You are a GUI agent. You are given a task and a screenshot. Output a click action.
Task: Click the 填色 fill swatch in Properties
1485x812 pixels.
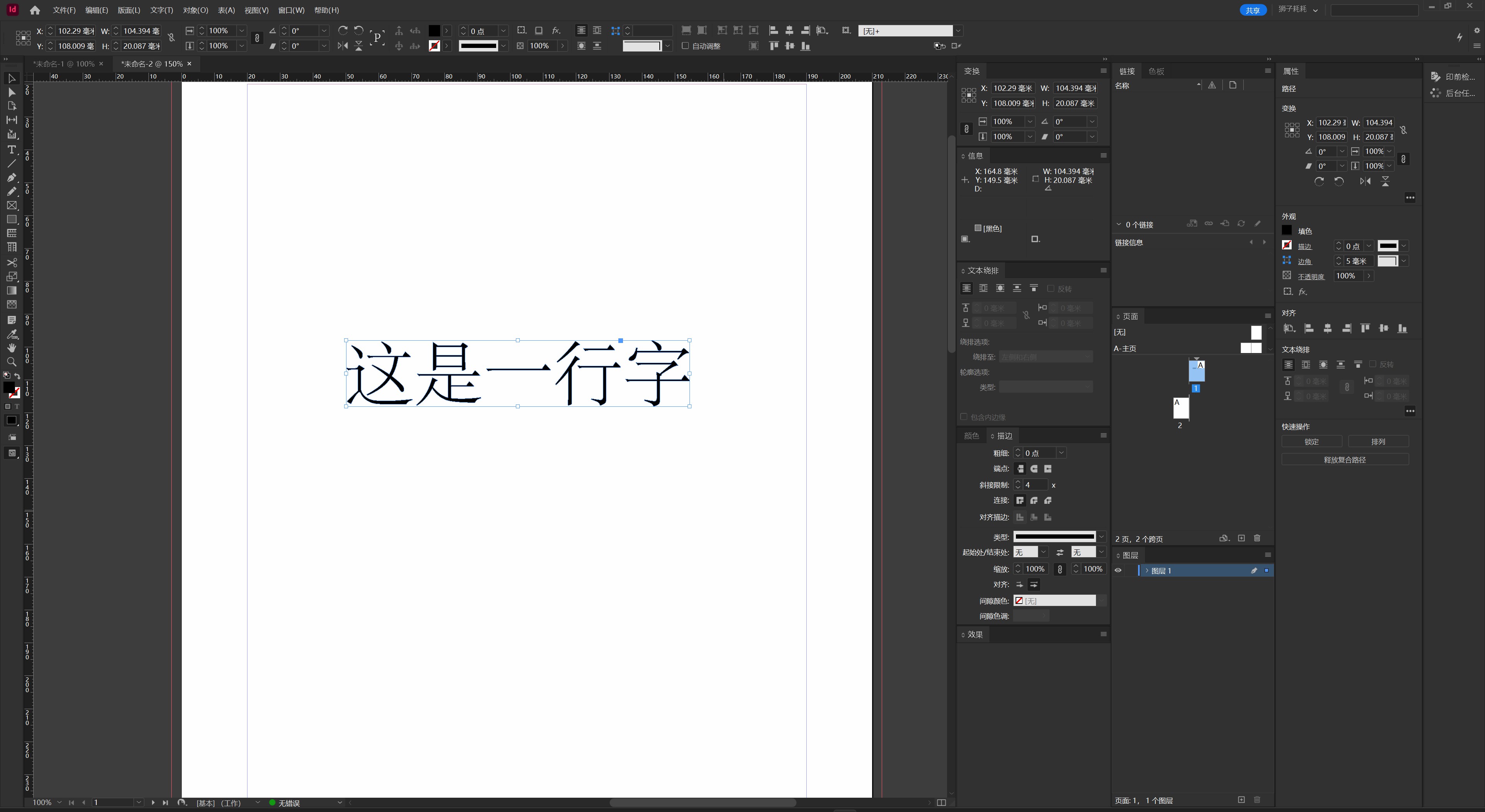tap(1287, 230)
